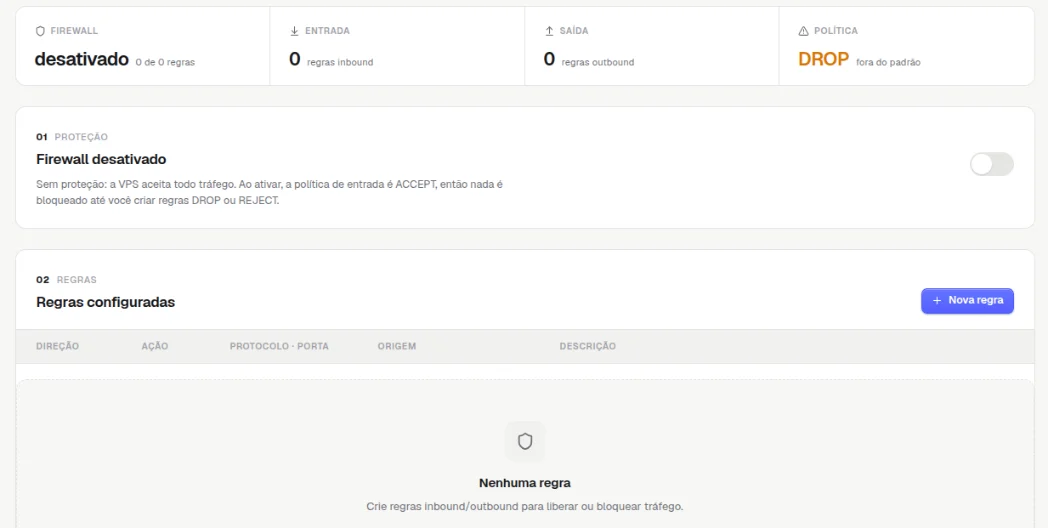Click the orange DROP policy value
This screenshot has width=1048, height=528.
823,59
